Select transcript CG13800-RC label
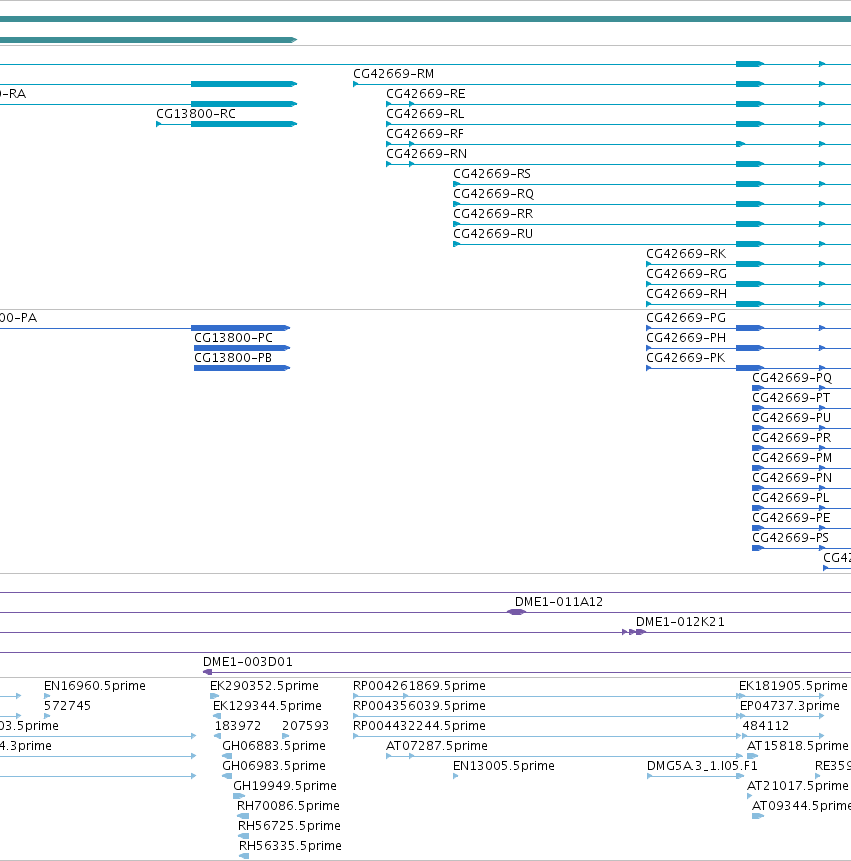This screenshot has height=861, width=851. (196, 114)
